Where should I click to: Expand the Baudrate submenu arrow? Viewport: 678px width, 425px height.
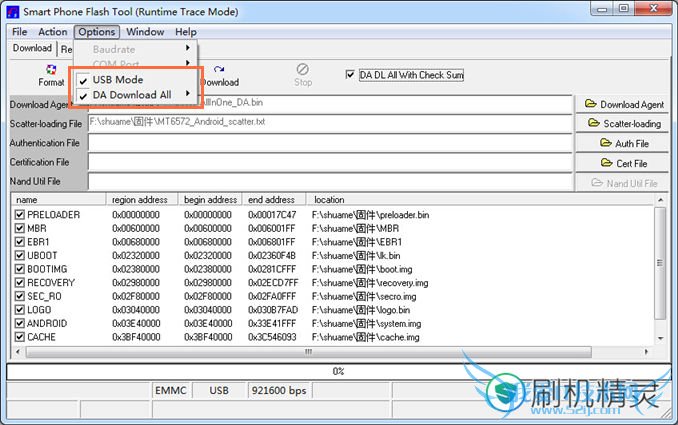coord(188,48)
